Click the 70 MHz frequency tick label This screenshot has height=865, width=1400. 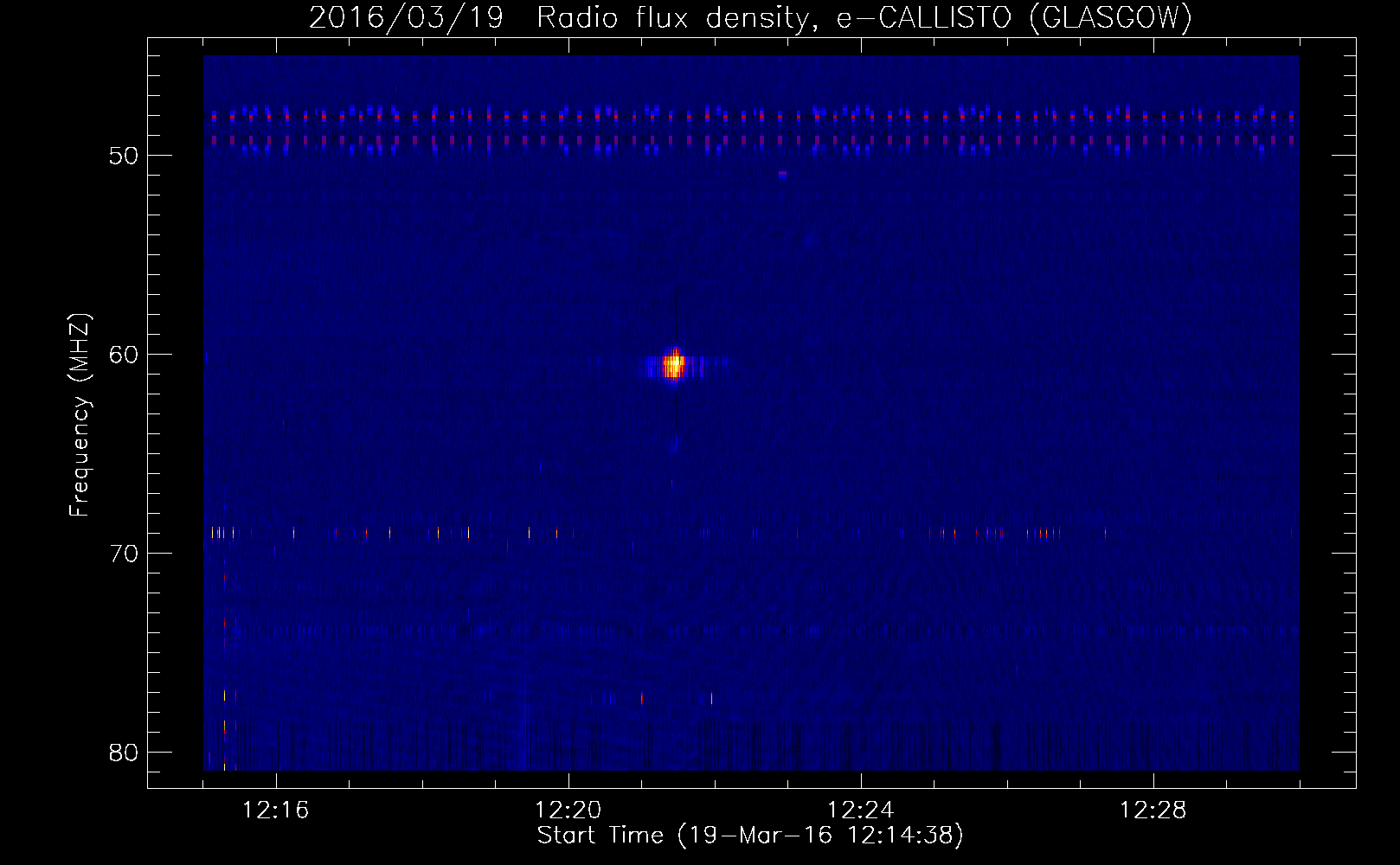pyautogui.click(x=124, y=554)
